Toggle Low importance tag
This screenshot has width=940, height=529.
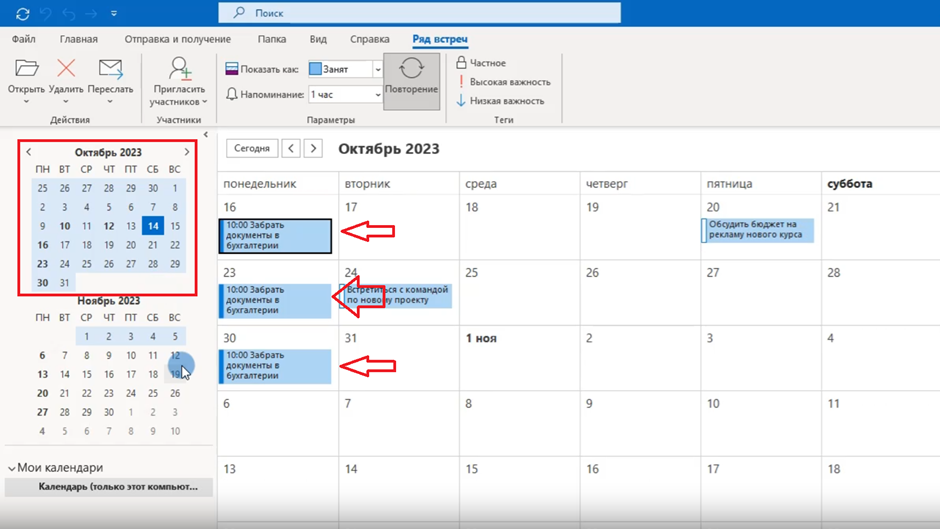[x=500, y=101]
